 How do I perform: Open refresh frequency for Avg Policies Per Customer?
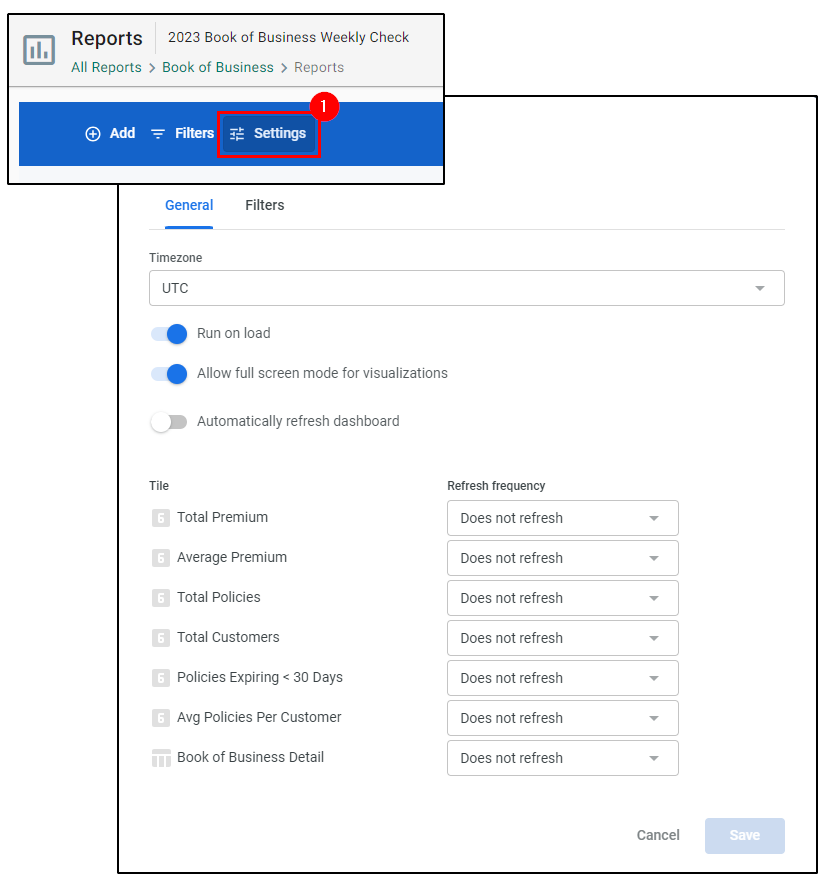pyautogui.click(x=563, y=718)
